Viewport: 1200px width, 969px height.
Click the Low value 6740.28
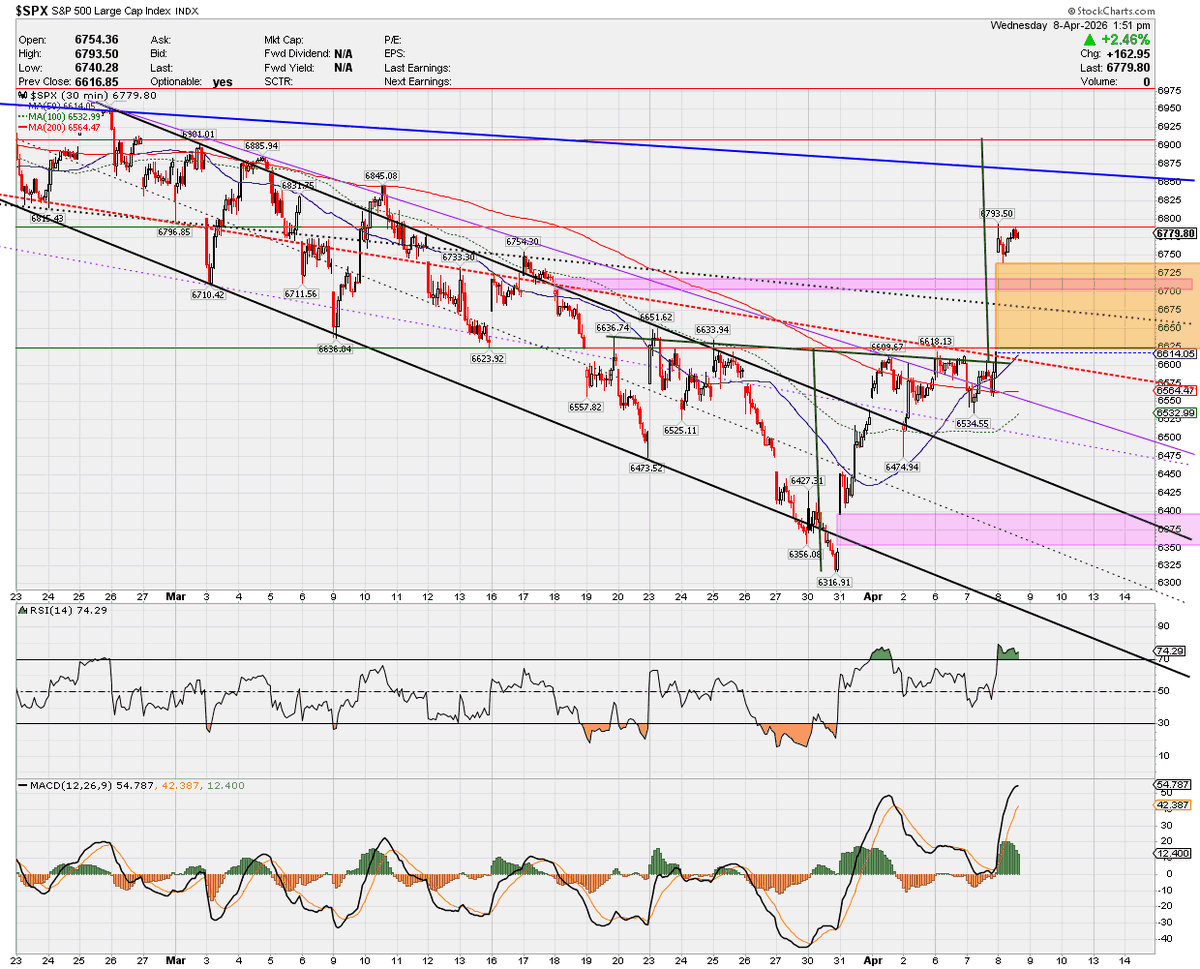(x=95, y=67)
